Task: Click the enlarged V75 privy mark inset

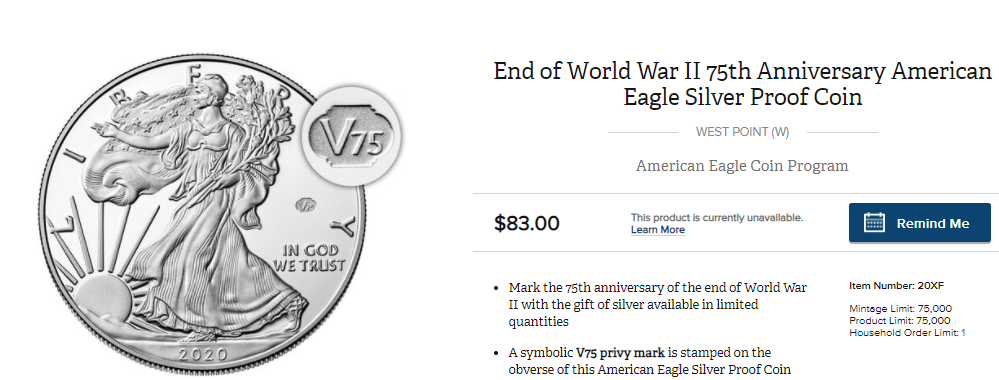Action: coord(350,136)
